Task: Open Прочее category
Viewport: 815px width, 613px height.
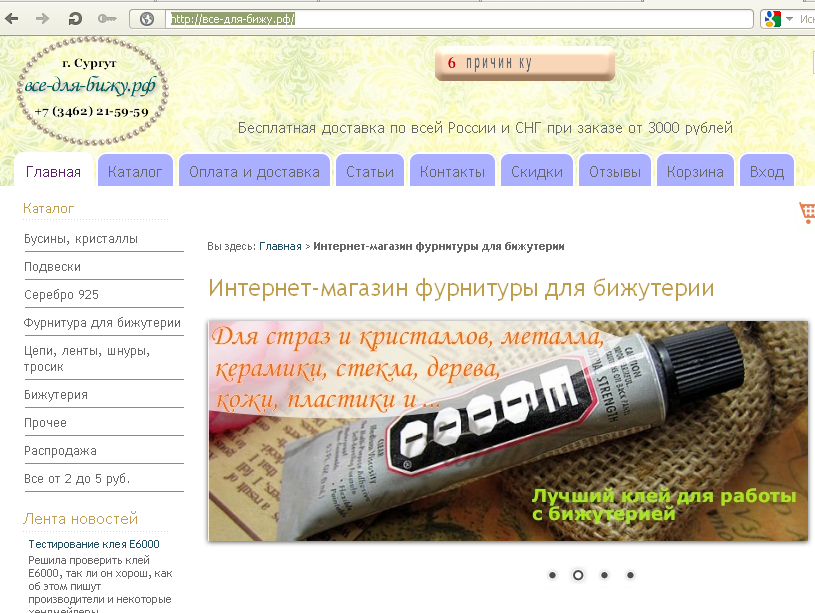Action: (x=45, y=423)
